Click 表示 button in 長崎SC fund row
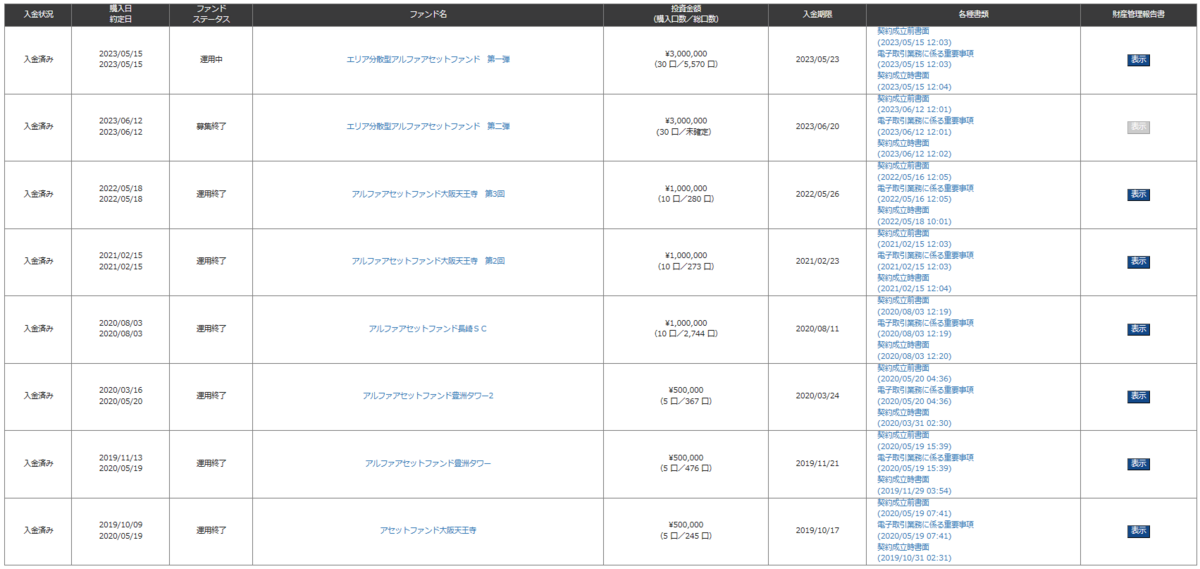1200x569 pixels. pos(1138,329)
